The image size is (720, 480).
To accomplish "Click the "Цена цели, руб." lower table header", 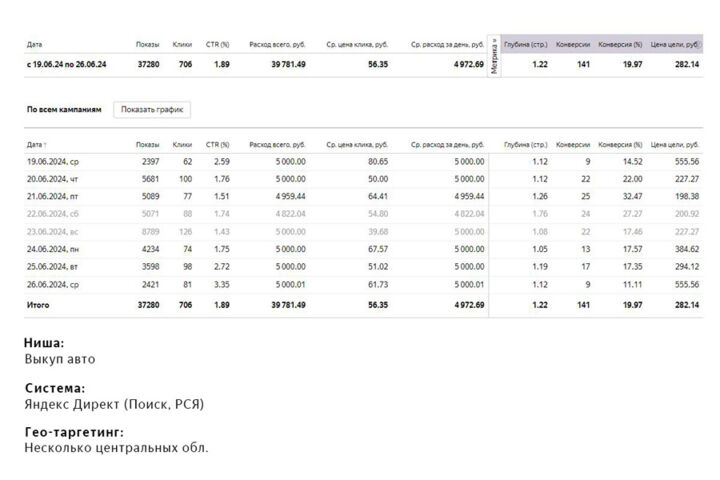I will click(675, 145).
